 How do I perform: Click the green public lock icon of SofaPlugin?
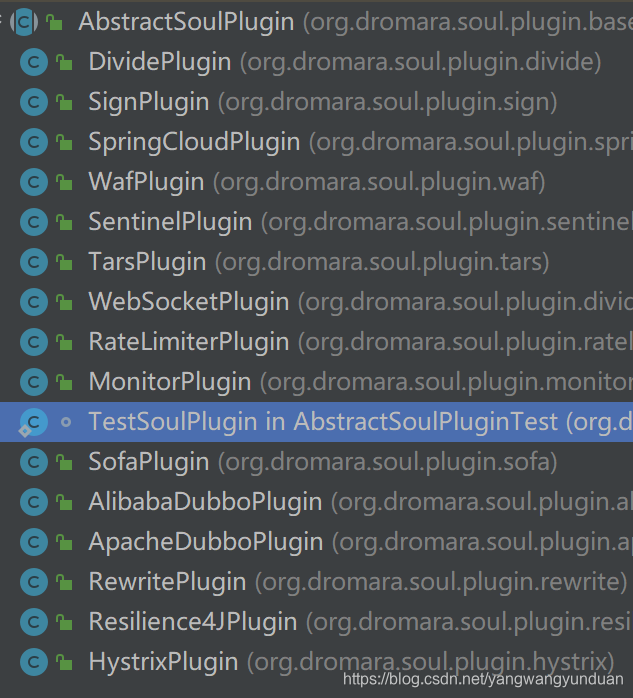pyautogui.click(x=64, y=462)
